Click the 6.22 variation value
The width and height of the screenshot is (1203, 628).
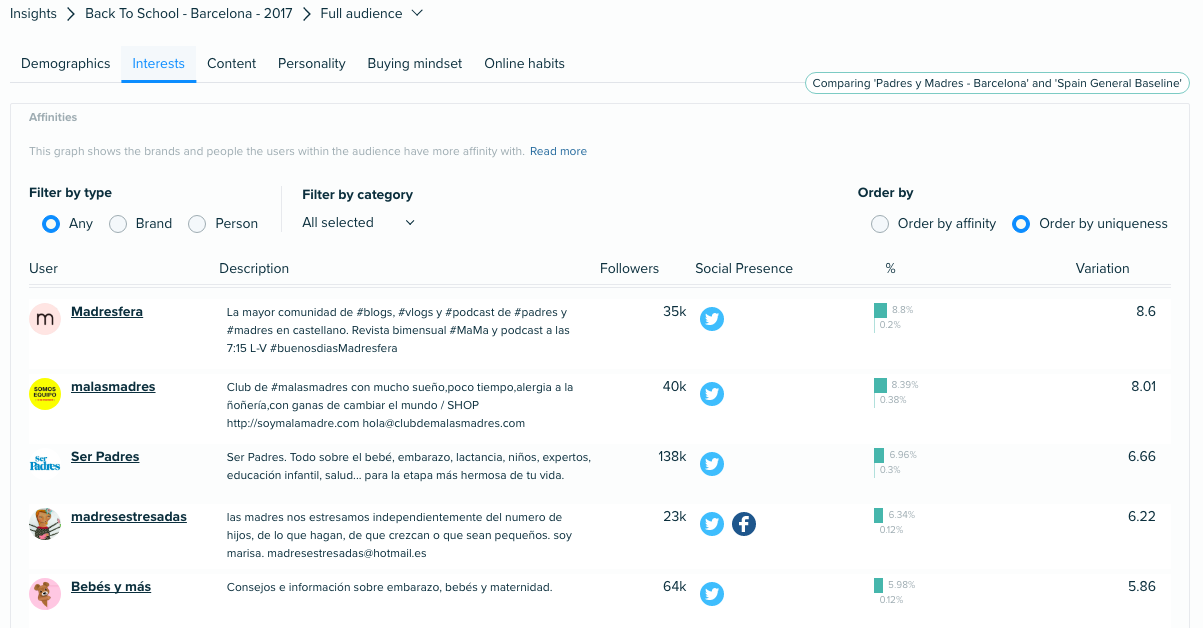(x=1141, y=517)
